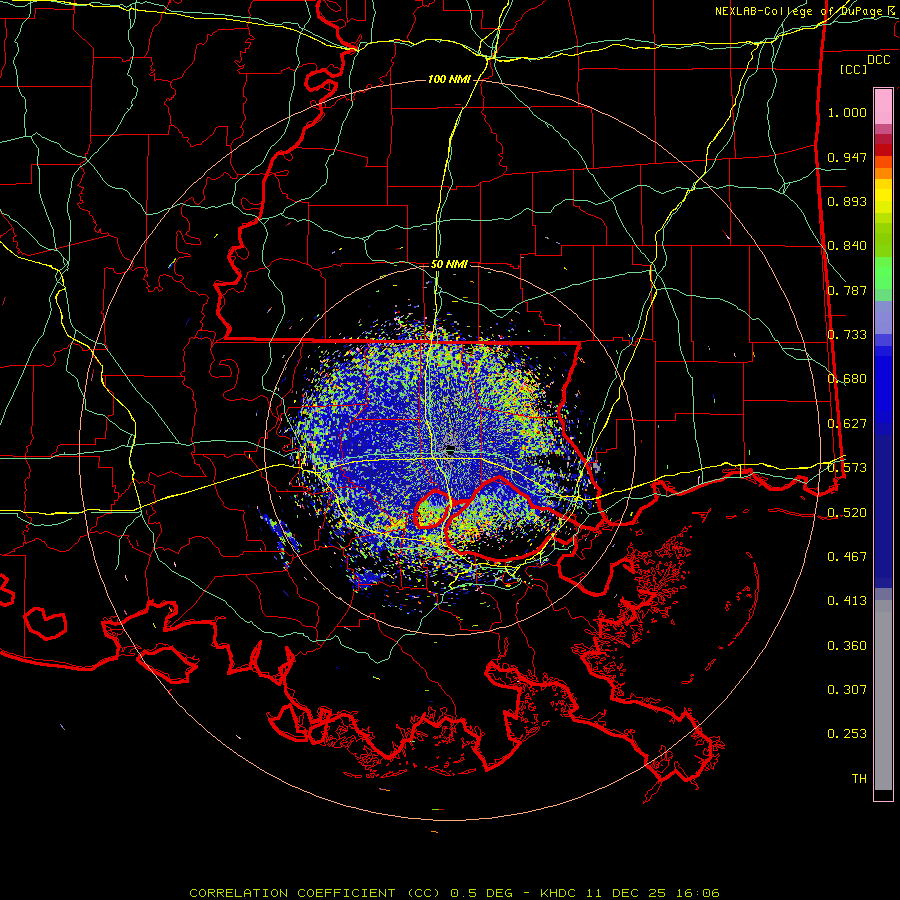Screen dimensions: 900x900
Task: Select the 0.307 scale value
Action: coord(847,690)
